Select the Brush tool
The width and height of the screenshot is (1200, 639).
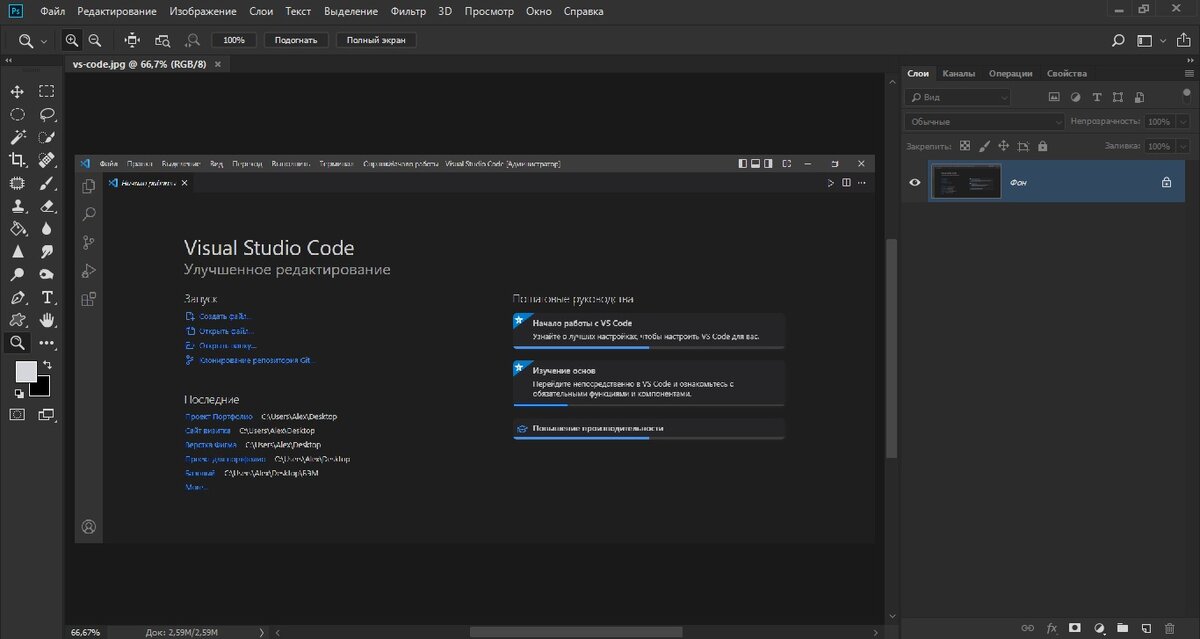pyautogui.click(x=47, y=183)
